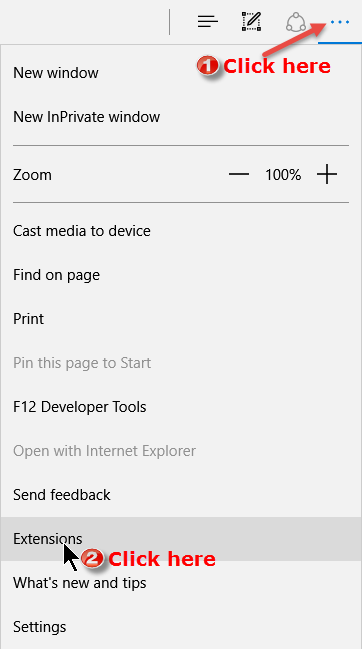Click the 100% zoom level value

(283, 175)
